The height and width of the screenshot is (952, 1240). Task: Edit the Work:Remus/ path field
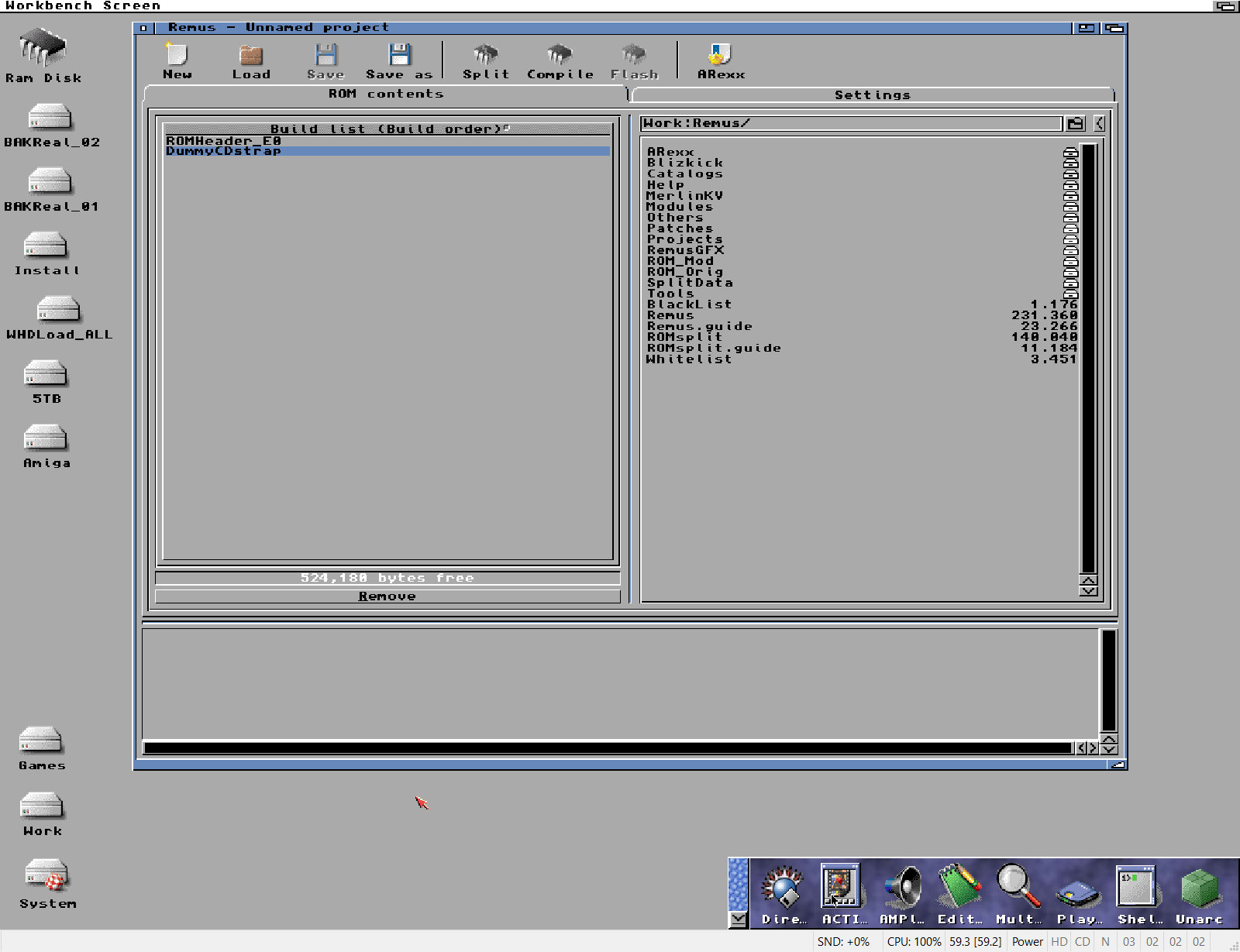pyautogui.click(x=852, y=123)
